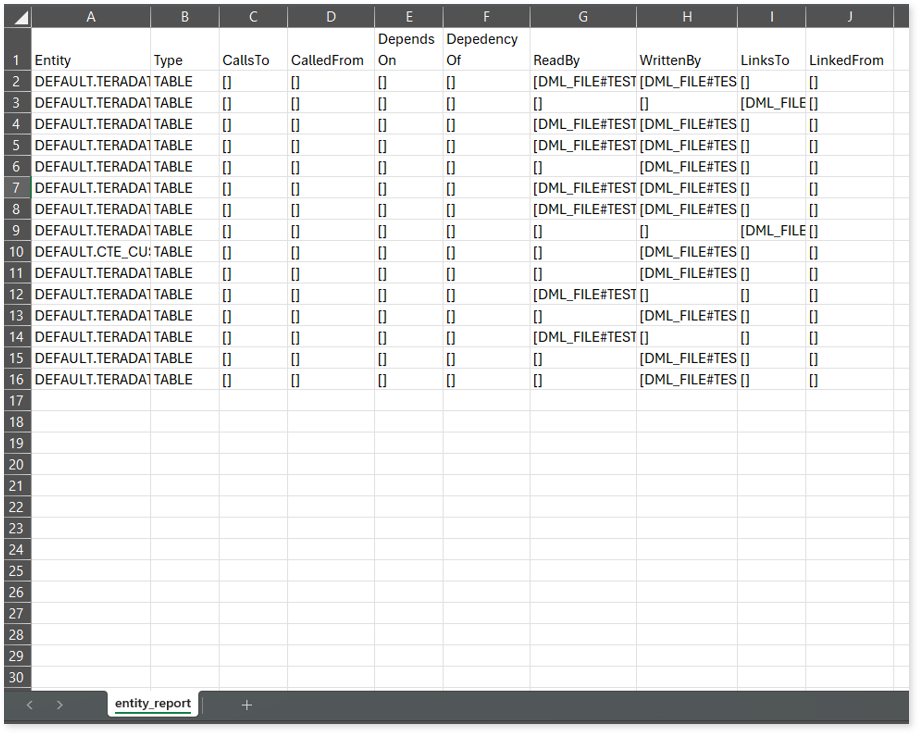This screenshot has width=919, height=734.
Task: Select the TABLE cell in row 2
Action: (x=185, y=82)
